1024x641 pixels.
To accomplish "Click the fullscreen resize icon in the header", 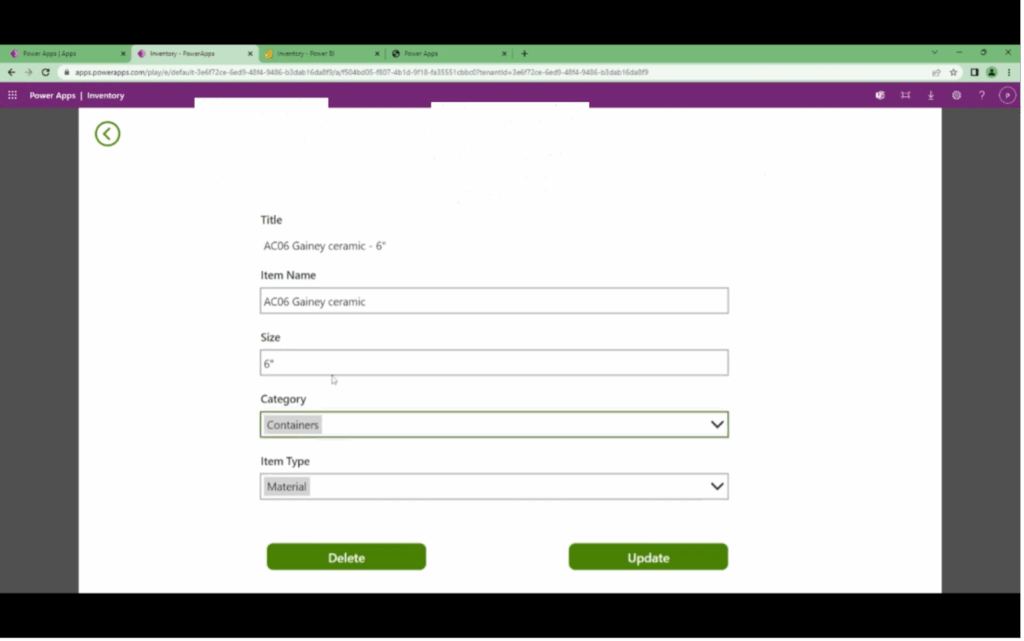I will [905, 95].
